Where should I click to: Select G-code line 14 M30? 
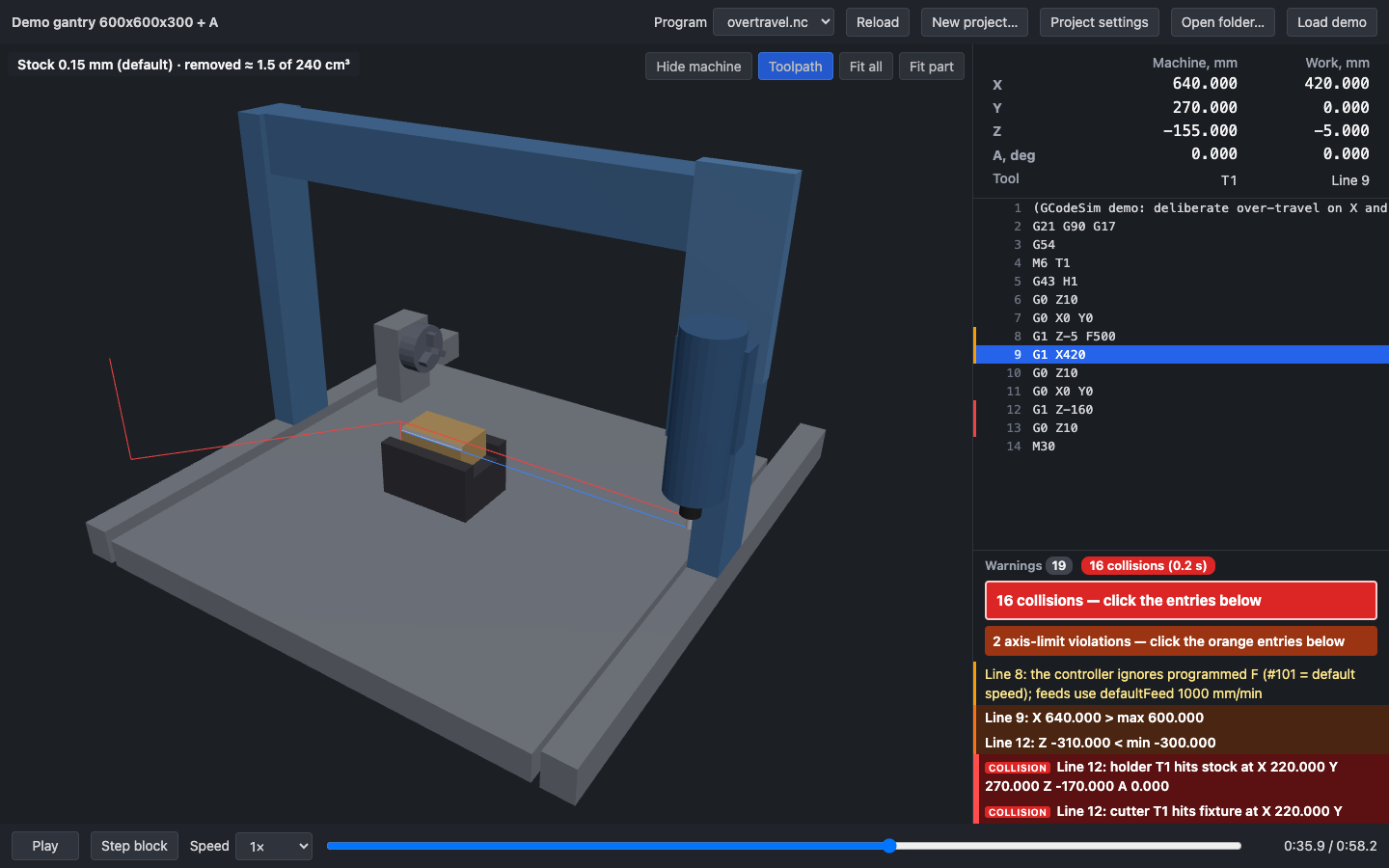pyautogui.click(x=1182, y=447)
